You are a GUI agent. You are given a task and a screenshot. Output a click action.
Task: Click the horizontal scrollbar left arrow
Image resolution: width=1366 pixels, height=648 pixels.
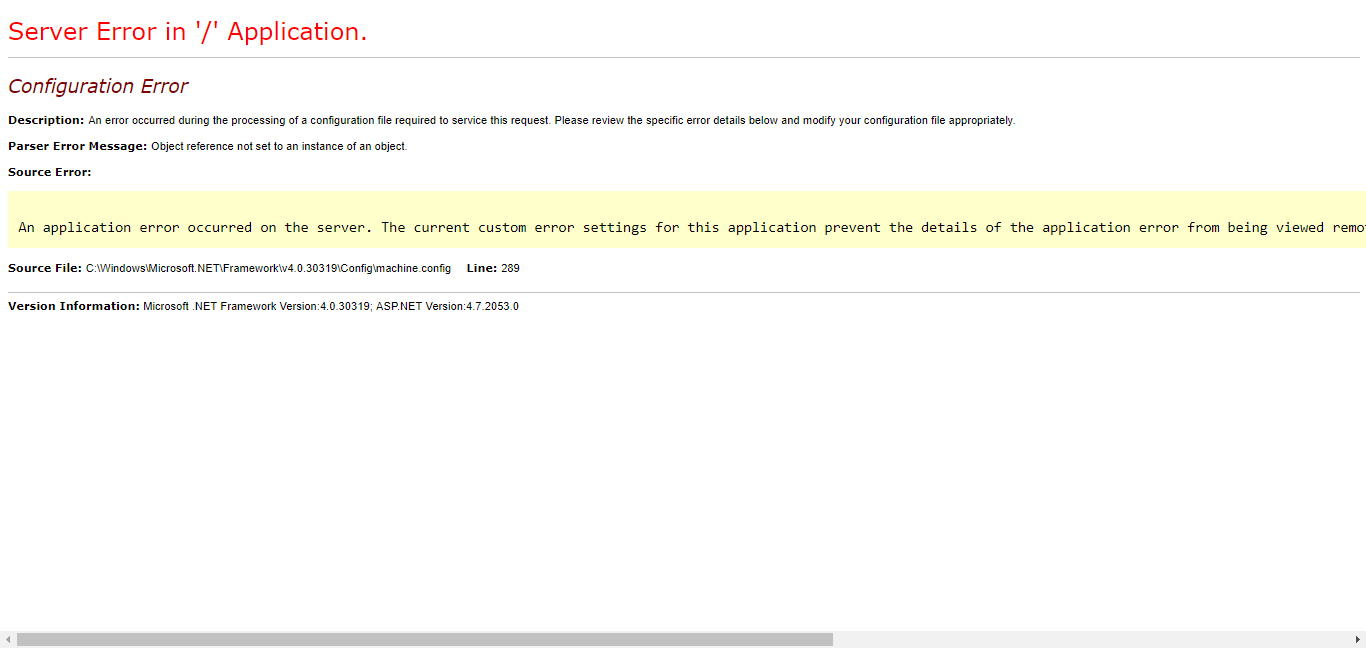click(x=8, y=639)
